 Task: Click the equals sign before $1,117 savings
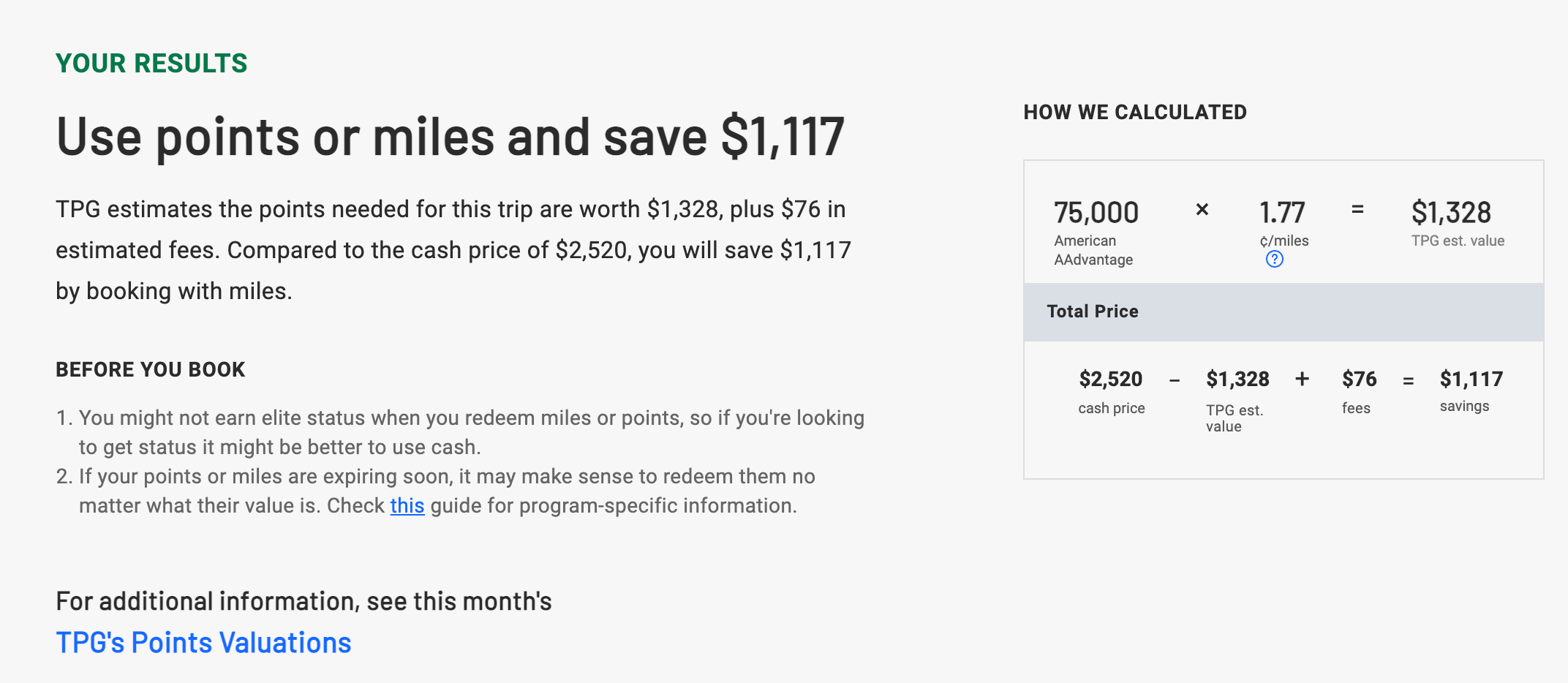click(x=1408, y=380)
